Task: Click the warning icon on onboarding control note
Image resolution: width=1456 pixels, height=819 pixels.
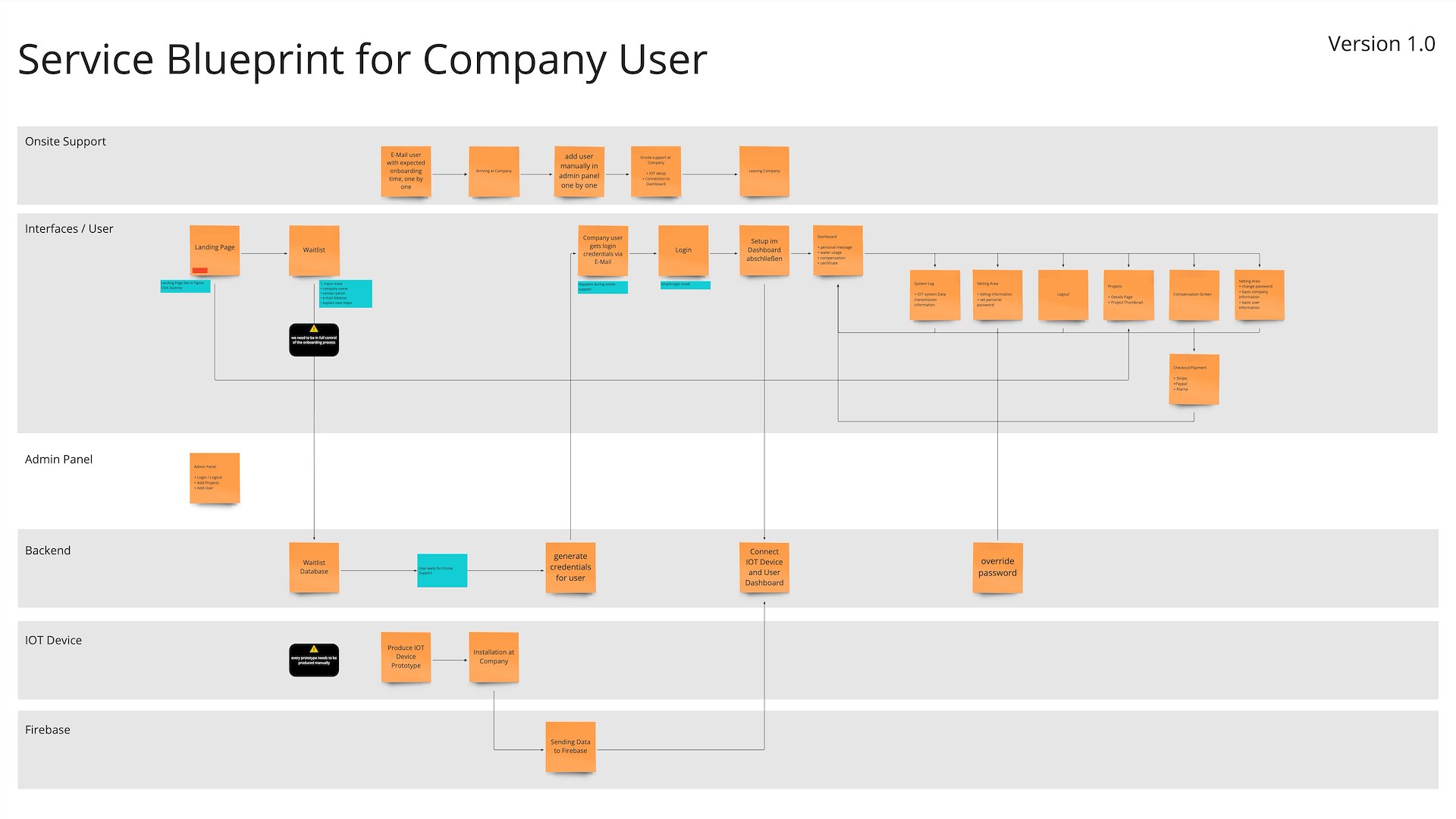Action: coord(314,329)
